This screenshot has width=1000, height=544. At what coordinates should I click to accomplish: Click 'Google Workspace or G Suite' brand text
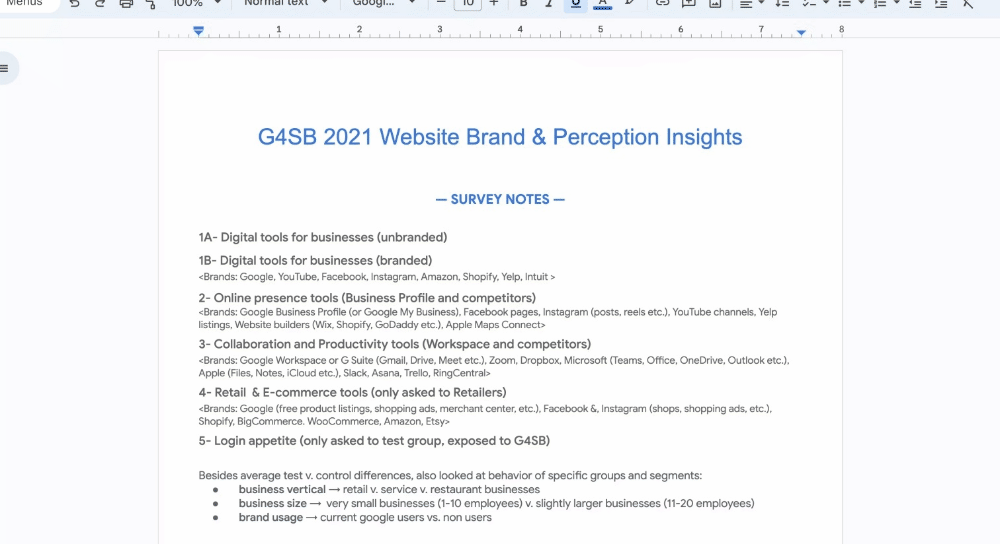click(306, 360)
